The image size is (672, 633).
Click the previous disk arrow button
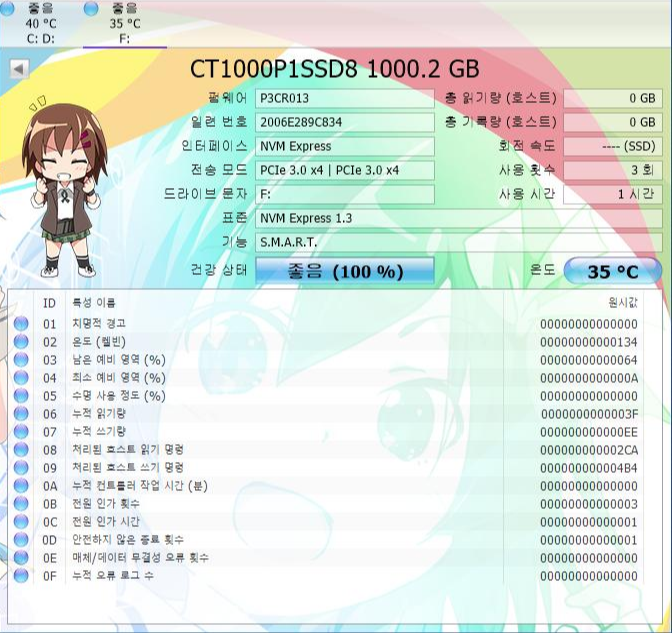click(19, 69)
